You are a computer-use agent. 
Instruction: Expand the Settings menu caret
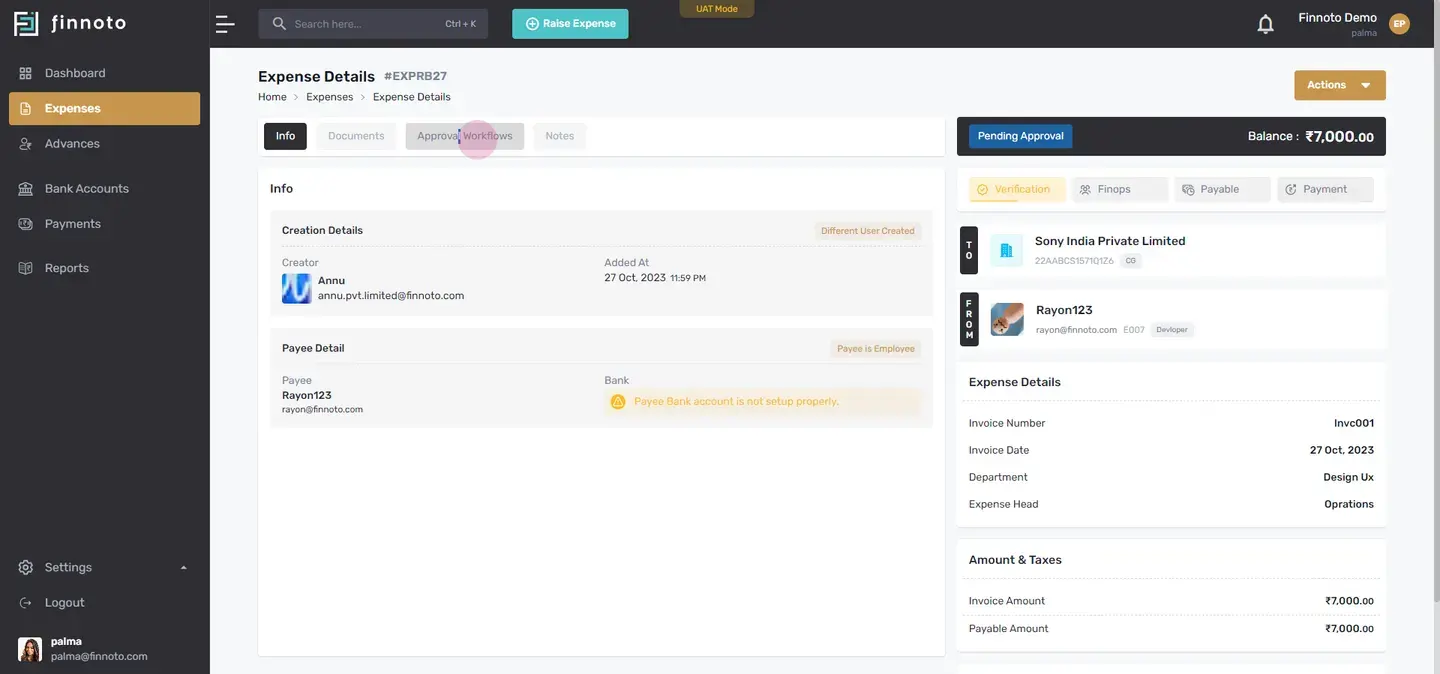(x=183, y=568)
